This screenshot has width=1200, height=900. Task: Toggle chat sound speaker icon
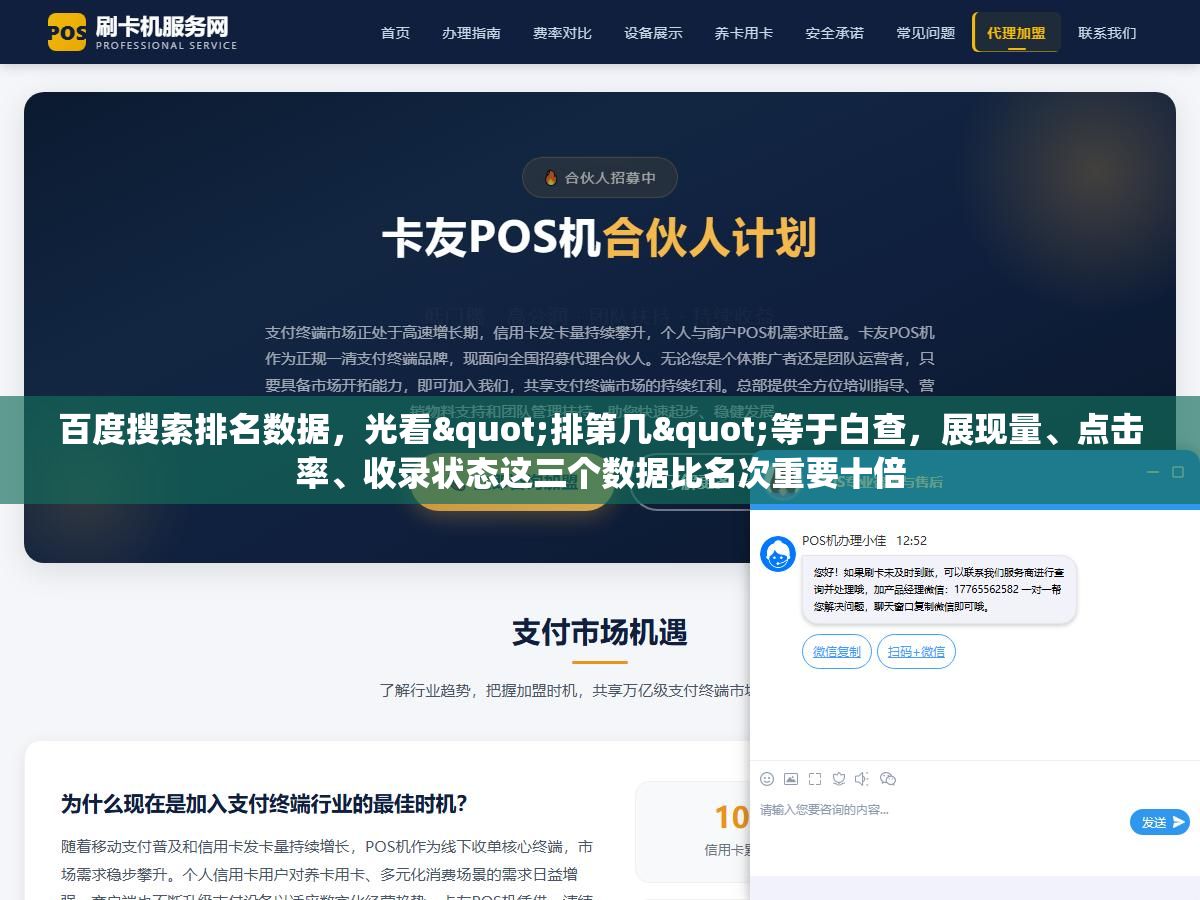(861, 779)
